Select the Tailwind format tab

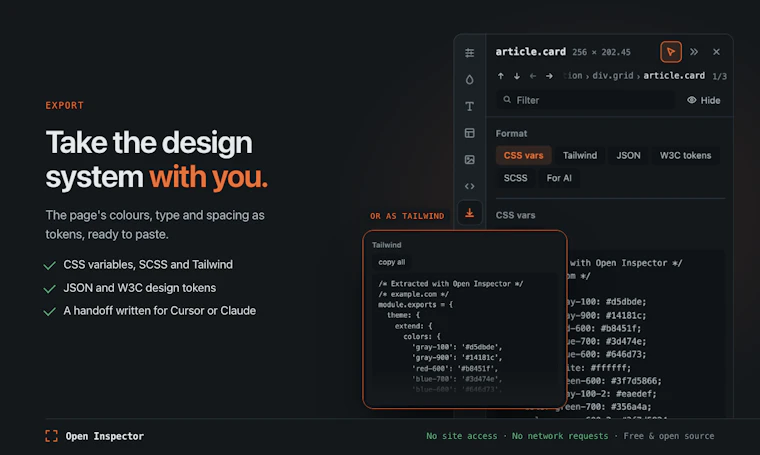(580, 156)
